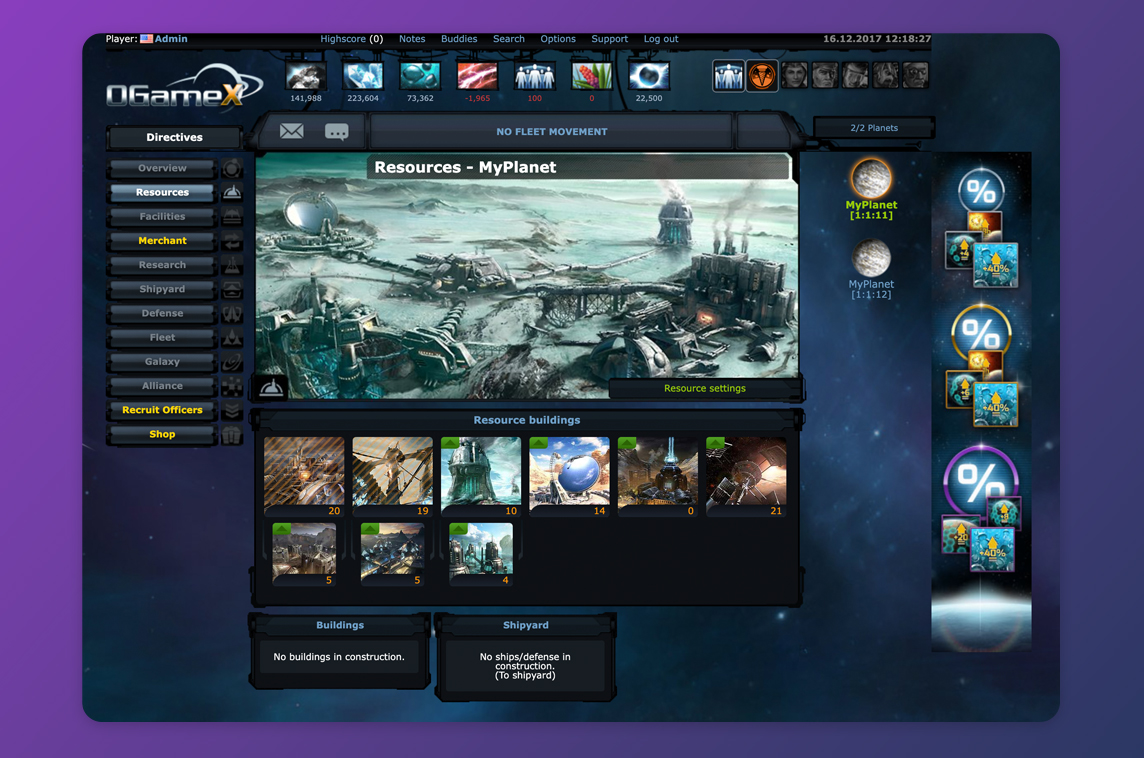The image size is (1144, 758).
Task: Open the Shop menu button
Action: pyautogui.click(x=162, y=434)
